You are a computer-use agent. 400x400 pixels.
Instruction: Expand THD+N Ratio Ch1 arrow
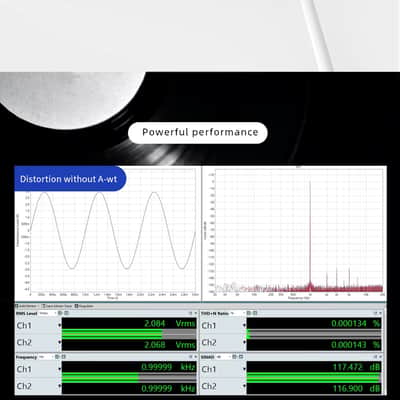[244, 325]
